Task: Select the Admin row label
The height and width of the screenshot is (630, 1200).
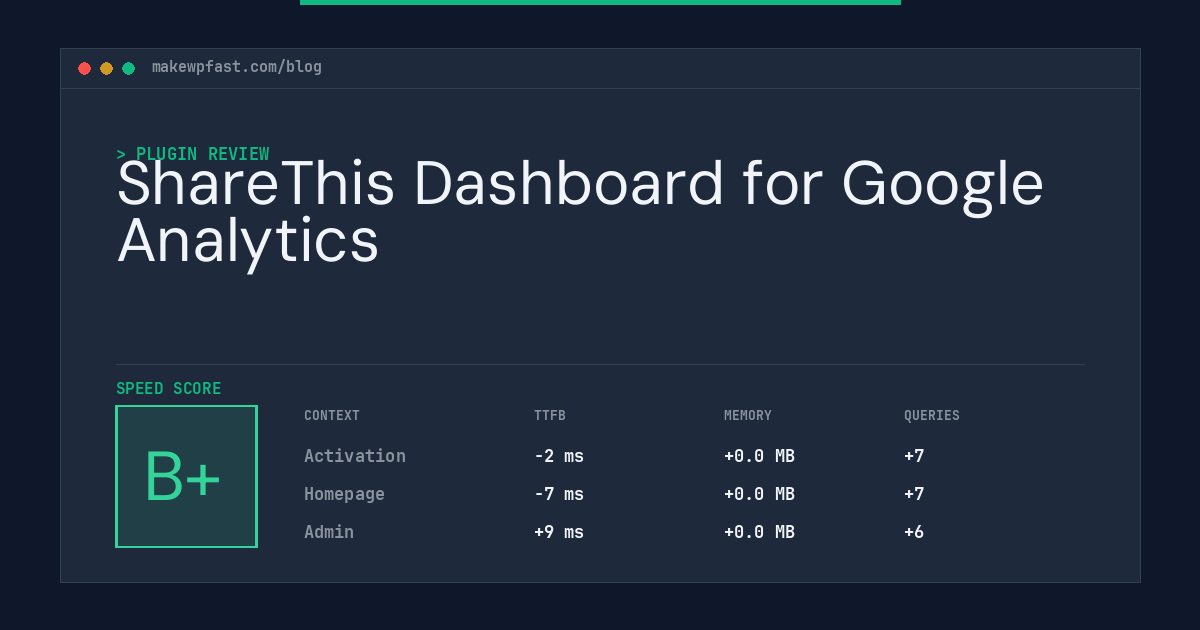Action: [329, 532]
